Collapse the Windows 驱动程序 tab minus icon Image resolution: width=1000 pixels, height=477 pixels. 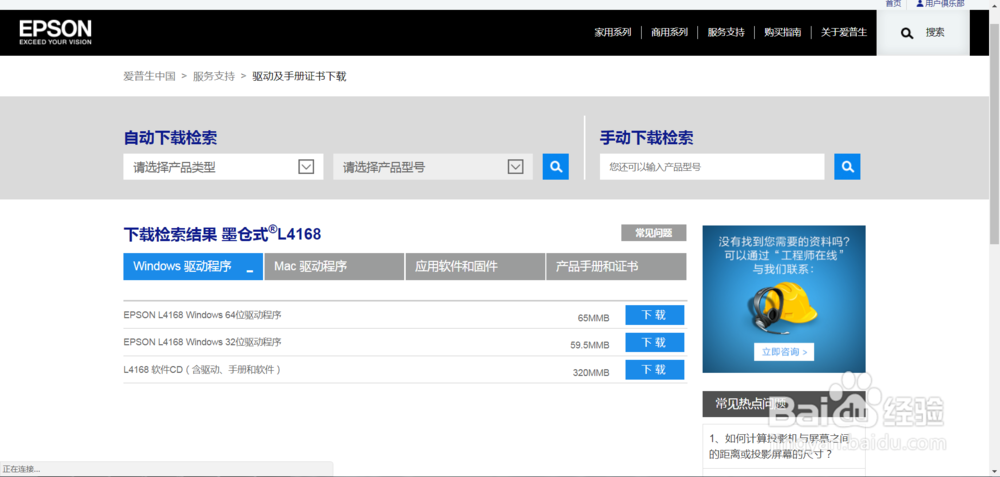(250, 272)
